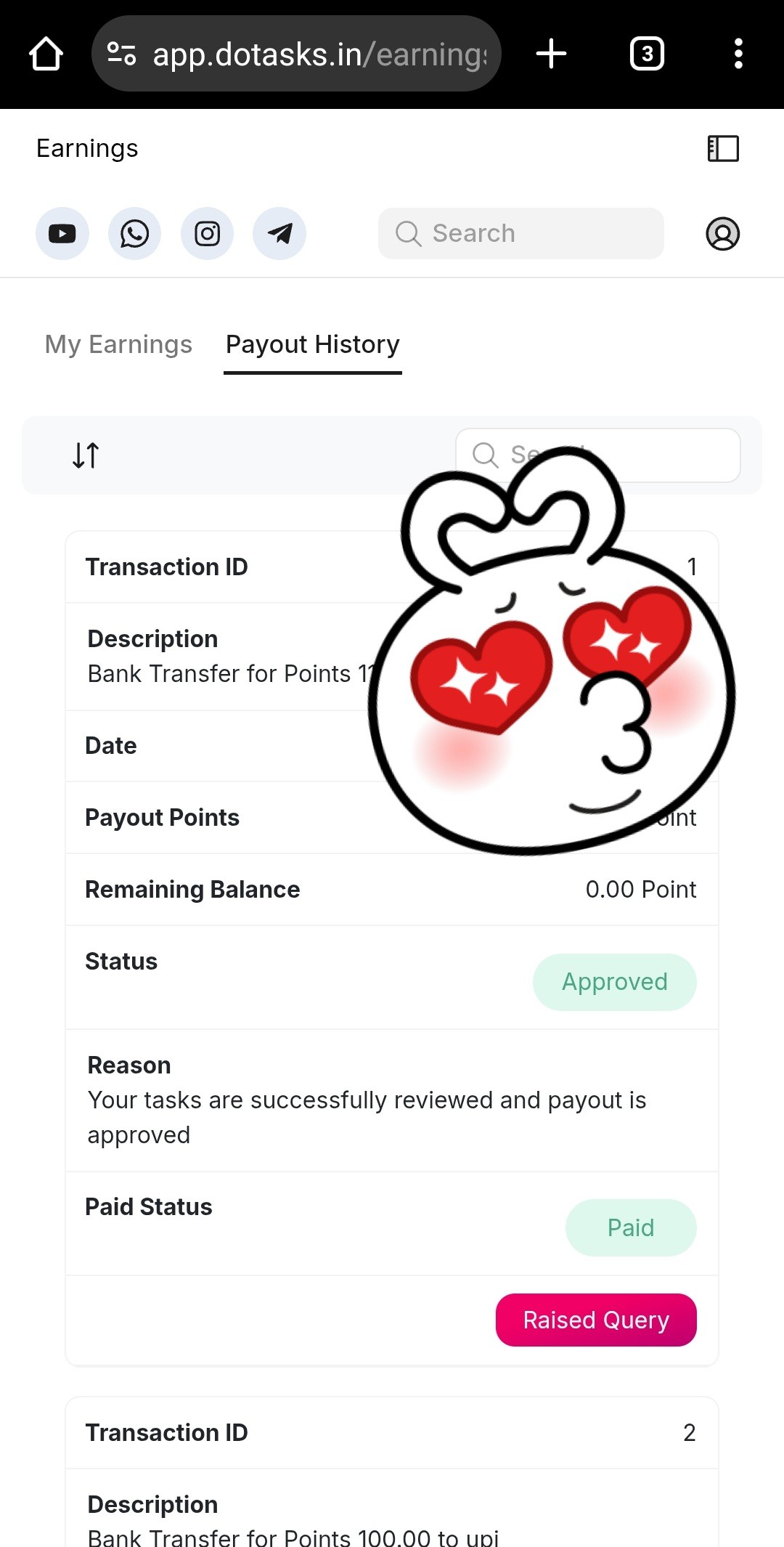Click the Raised Query button
The image size is (784, 1547).
[x=596, y=1320]
